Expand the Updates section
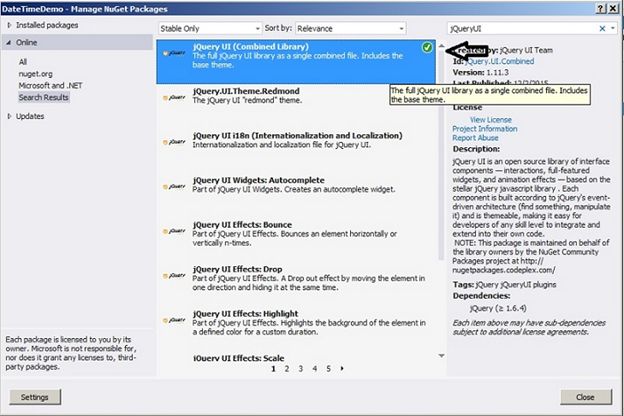Screen dimensions: 624x416 pyautogui.click(x=9, y=116)
